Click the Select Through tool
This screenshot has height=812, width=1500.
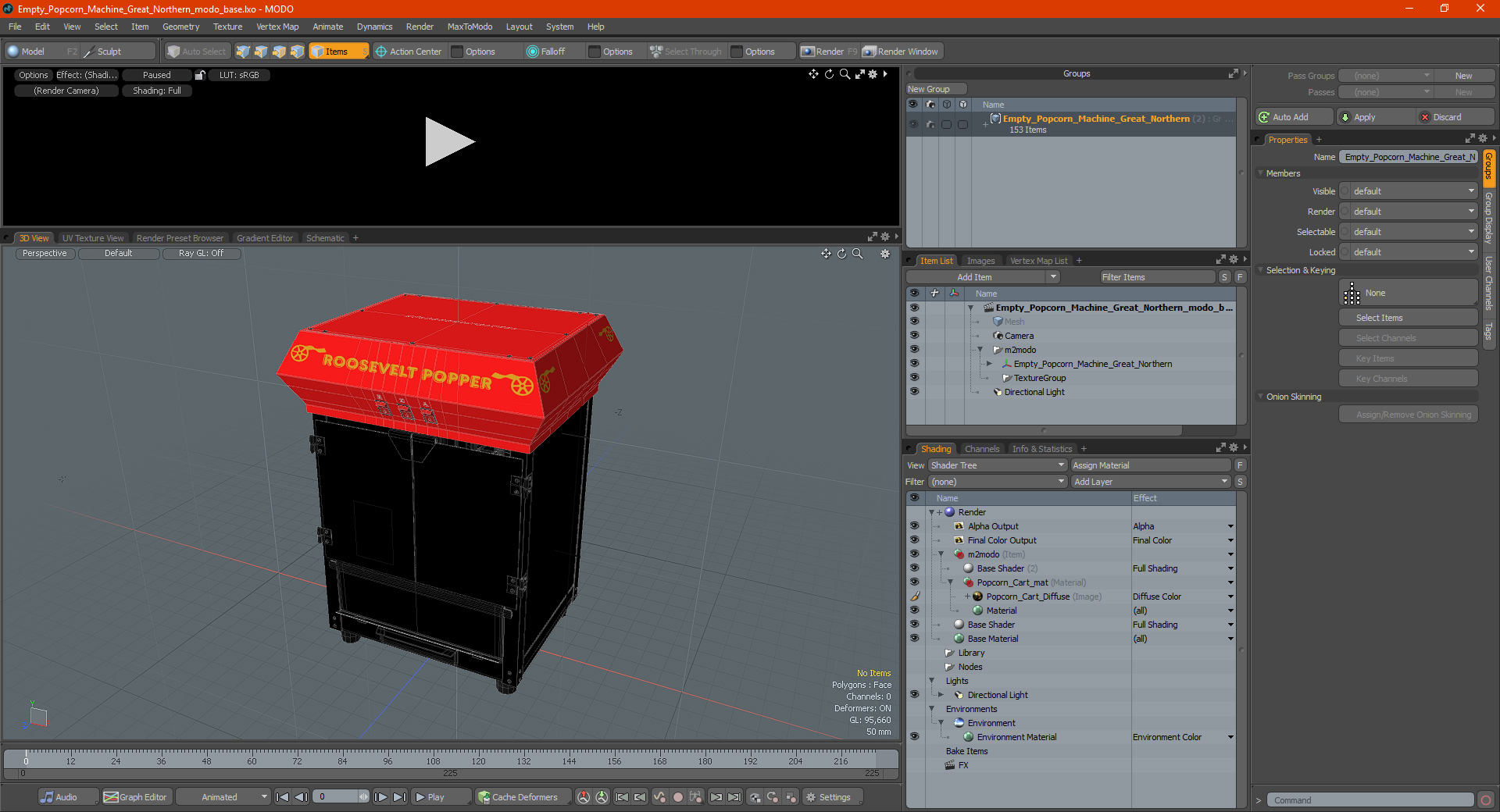coord(686,52)
